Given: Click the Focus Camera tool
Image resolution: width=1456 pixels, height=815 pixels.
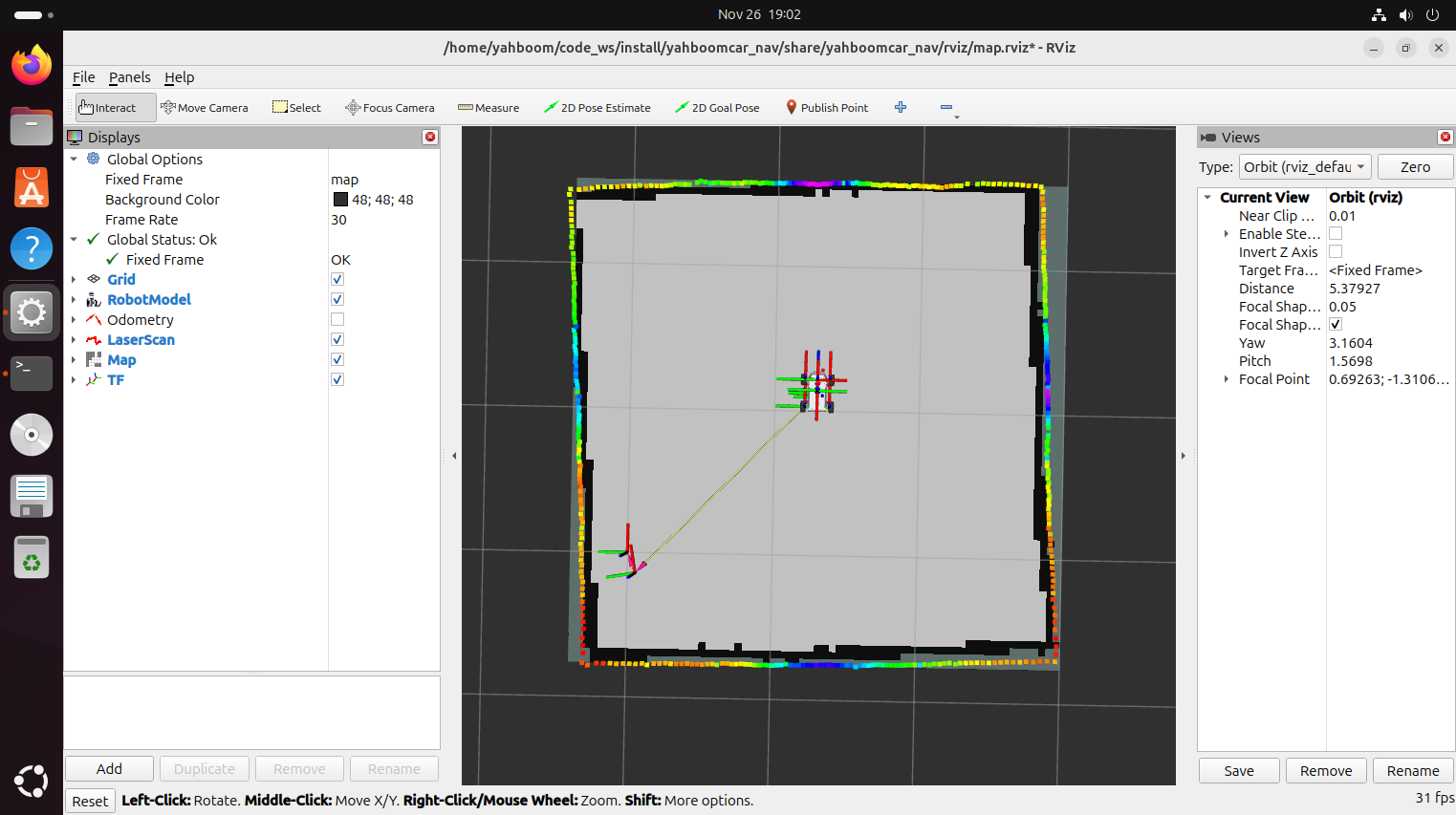Looking at the screenshot, I should click(390, 108).
